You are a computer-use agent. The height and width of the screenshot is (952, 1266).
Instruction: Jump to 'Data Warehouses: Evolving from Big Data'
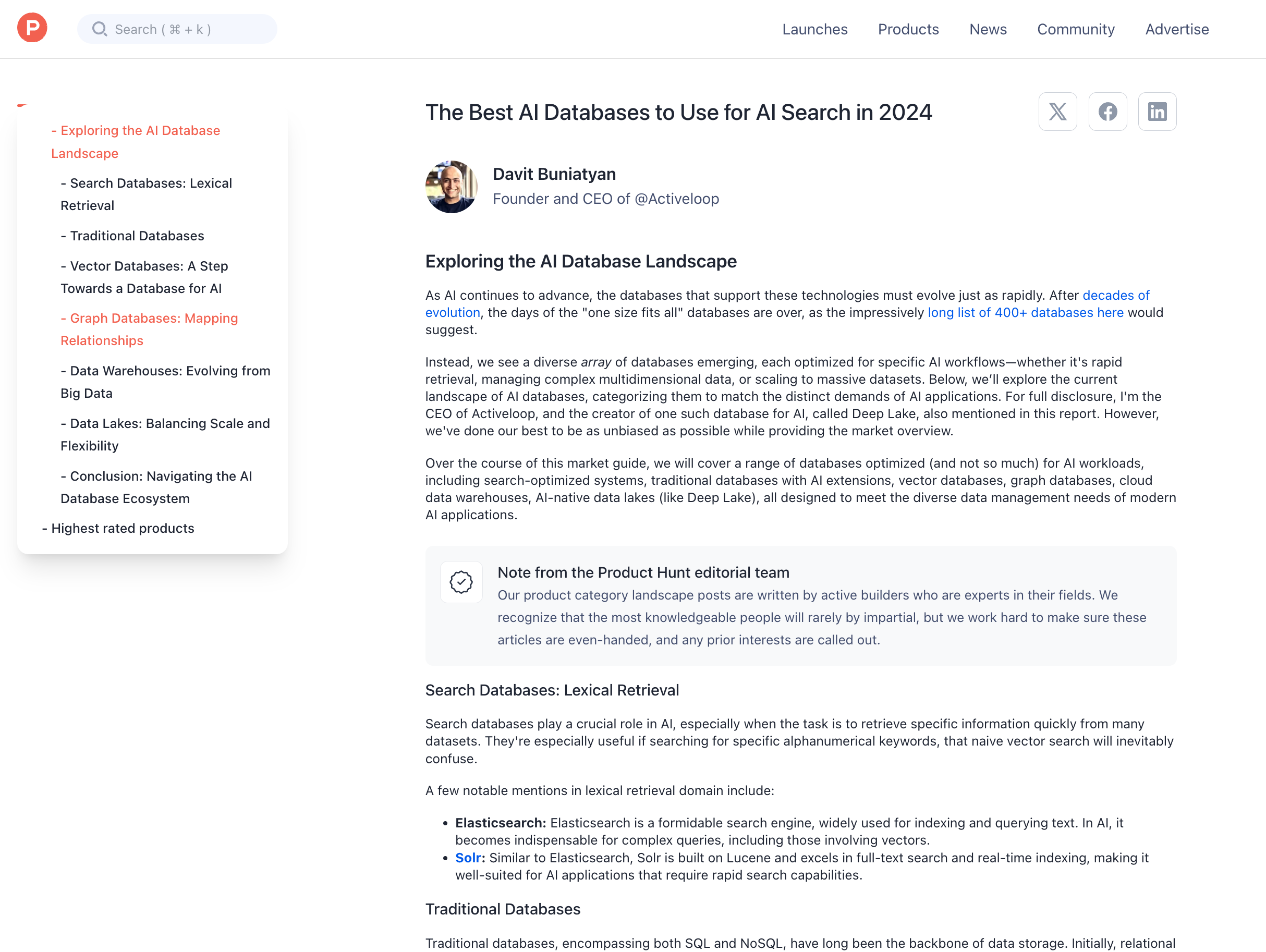[165, 382]
